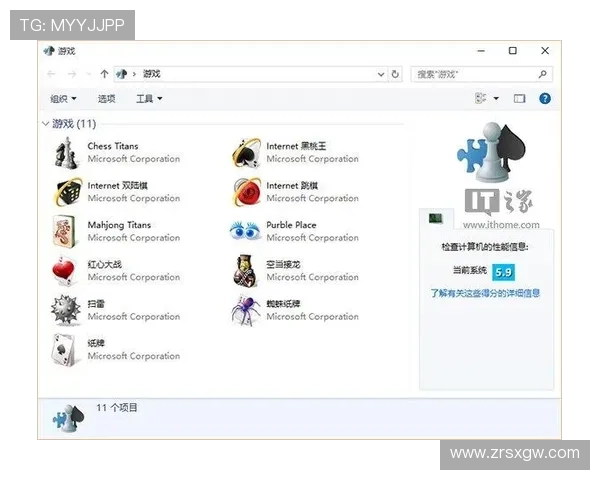Collapse the 游戏 (11) group

(46, 124)
